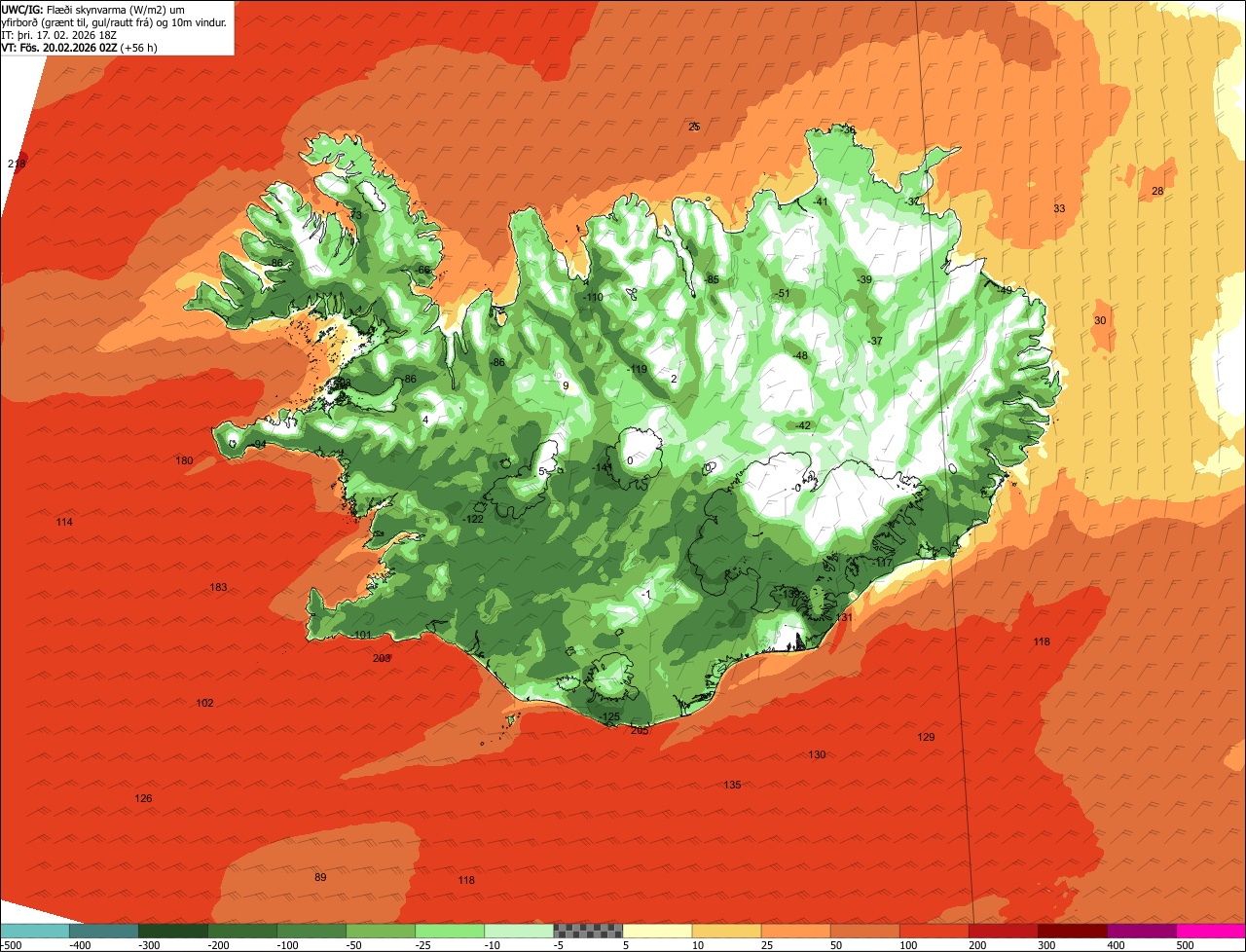Click the value -117 in southeast Iceland
This screenshot has height=952, width=1246.
(882, 563)
